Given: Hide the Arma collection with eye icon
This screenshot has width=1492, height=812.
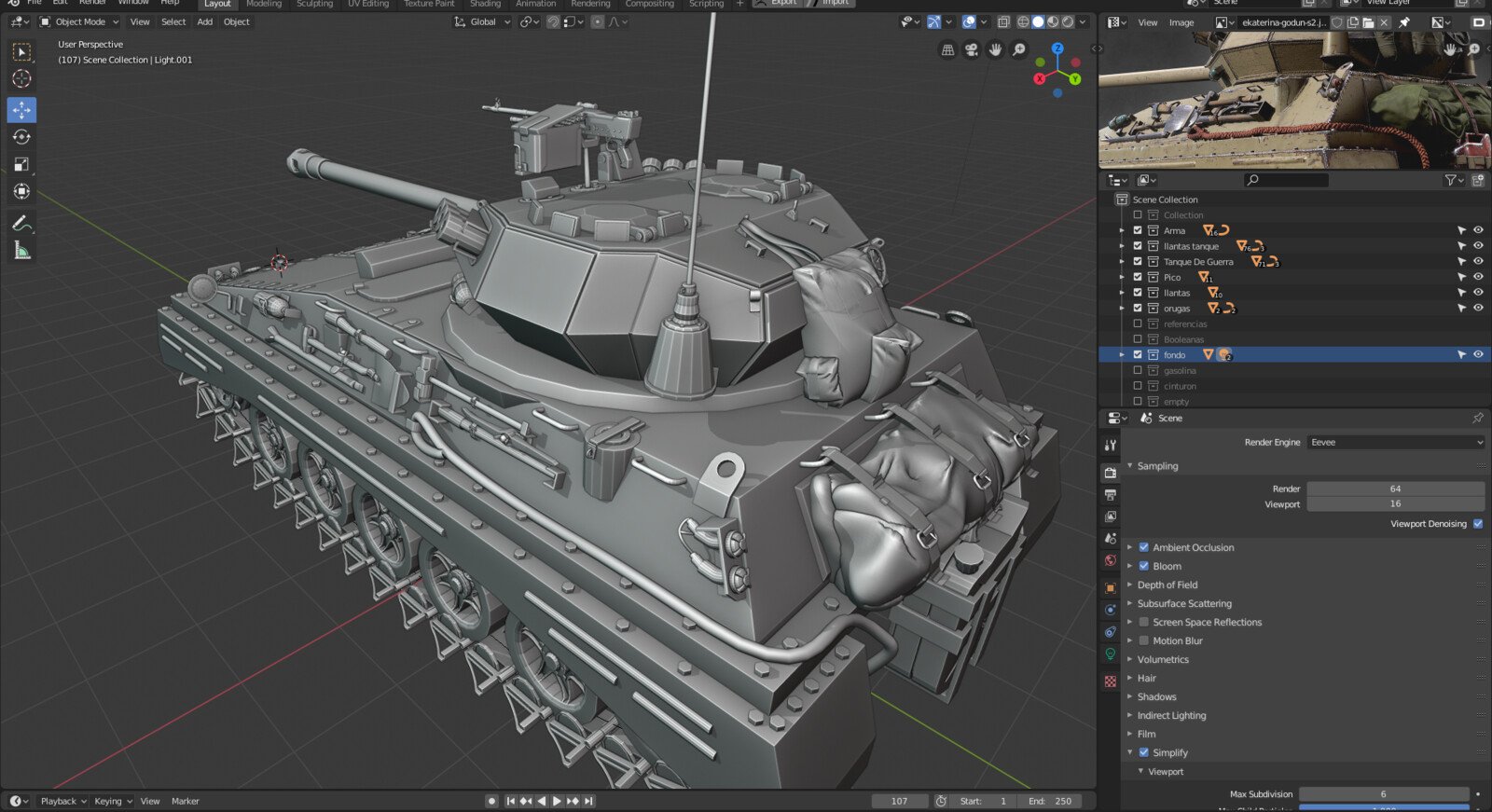Looking at the screenshot, I should coord(1478,230).
